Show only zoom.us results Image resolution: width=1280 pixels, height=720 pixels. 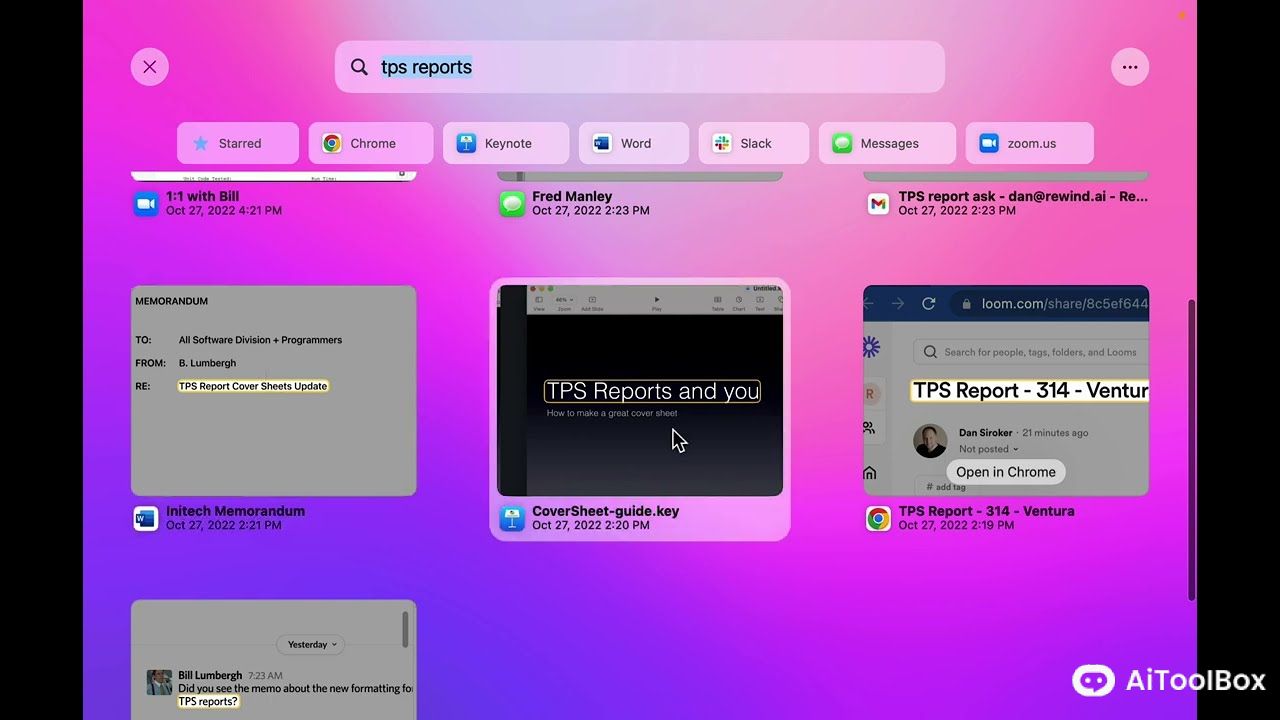coord(1029,143)
